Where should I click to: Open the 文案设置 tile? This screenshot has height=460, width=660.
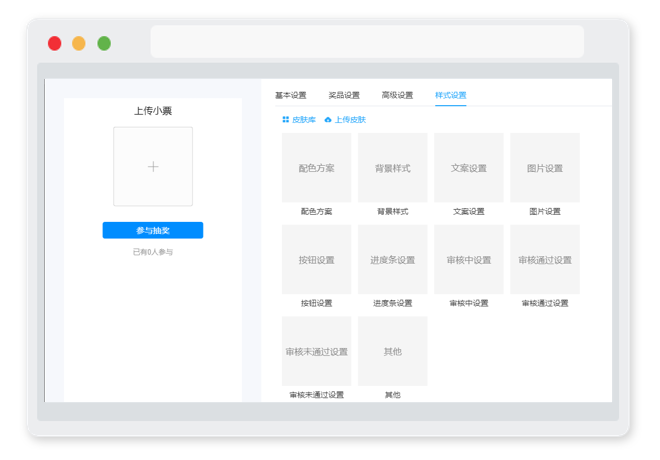coord(469,168)
